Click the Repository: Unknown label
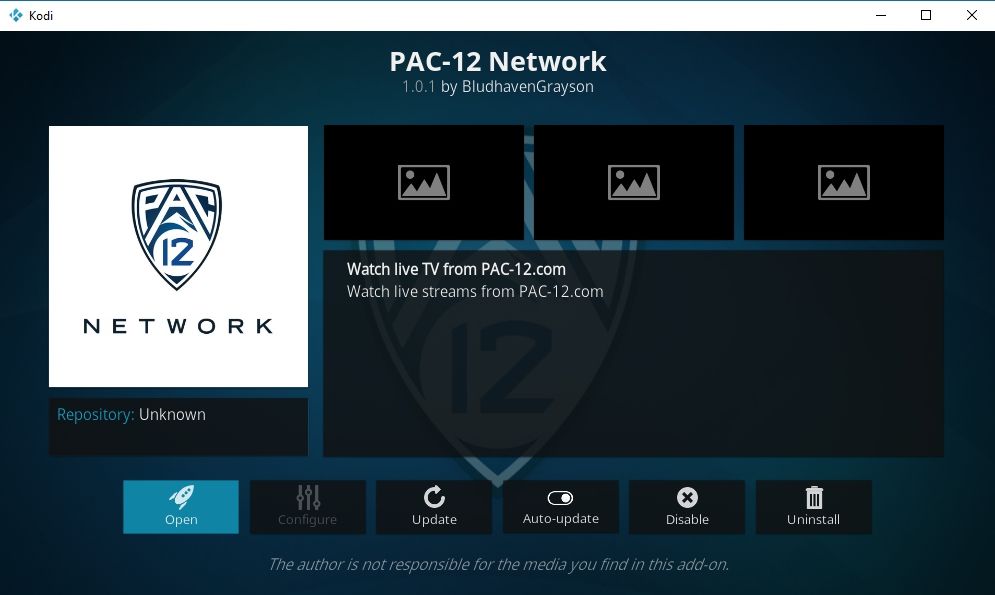Screen dimensions: 995x595 131,414
